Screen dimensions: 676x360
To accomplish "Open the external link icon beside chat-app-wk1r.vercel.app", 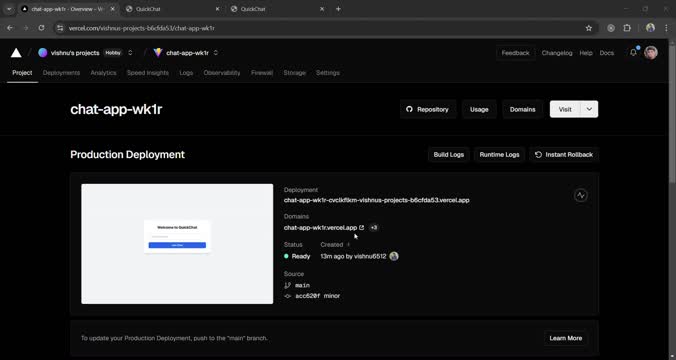I will click(x=362, y=228).
